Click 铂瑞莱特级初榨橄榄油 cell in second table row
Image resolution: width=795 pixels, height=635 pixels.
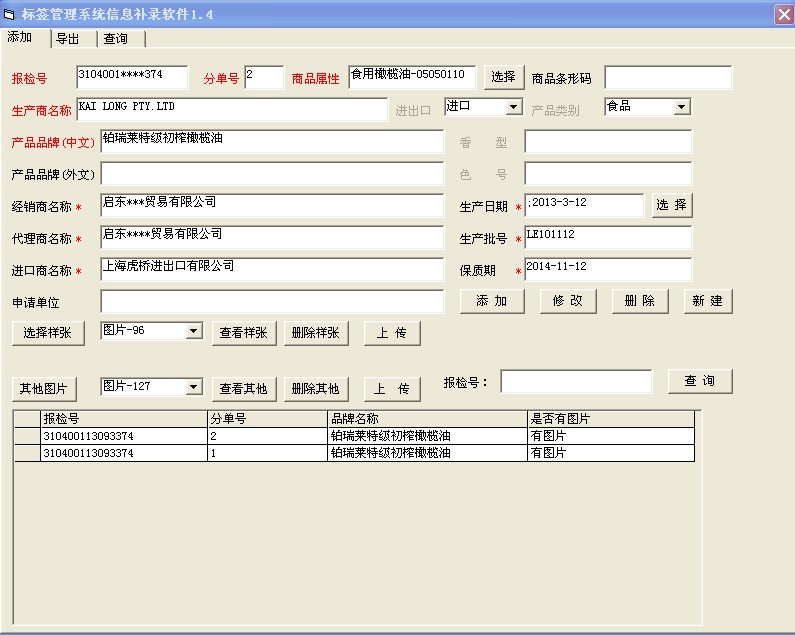(427, 453)
